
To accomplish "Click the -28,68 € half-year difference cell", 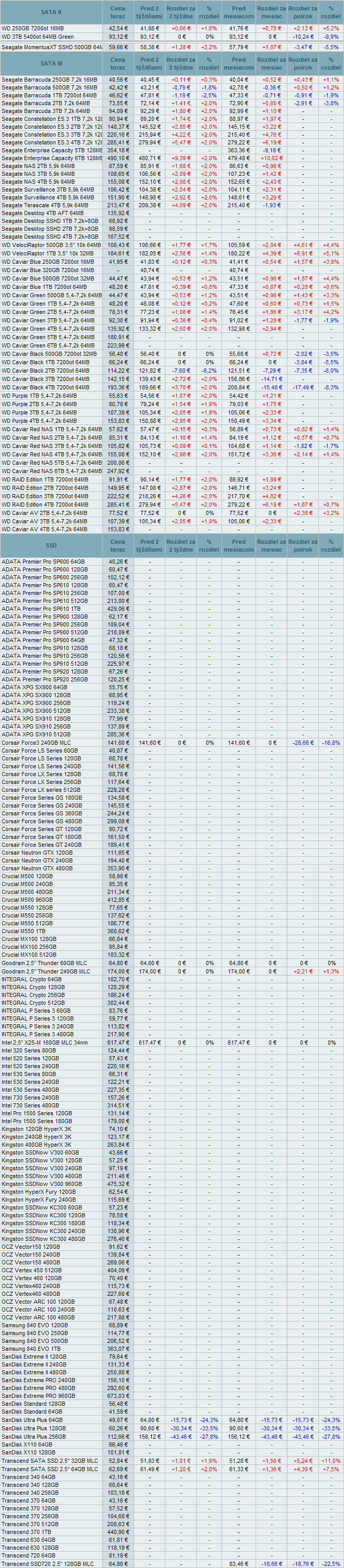I will tap(303, 743).
